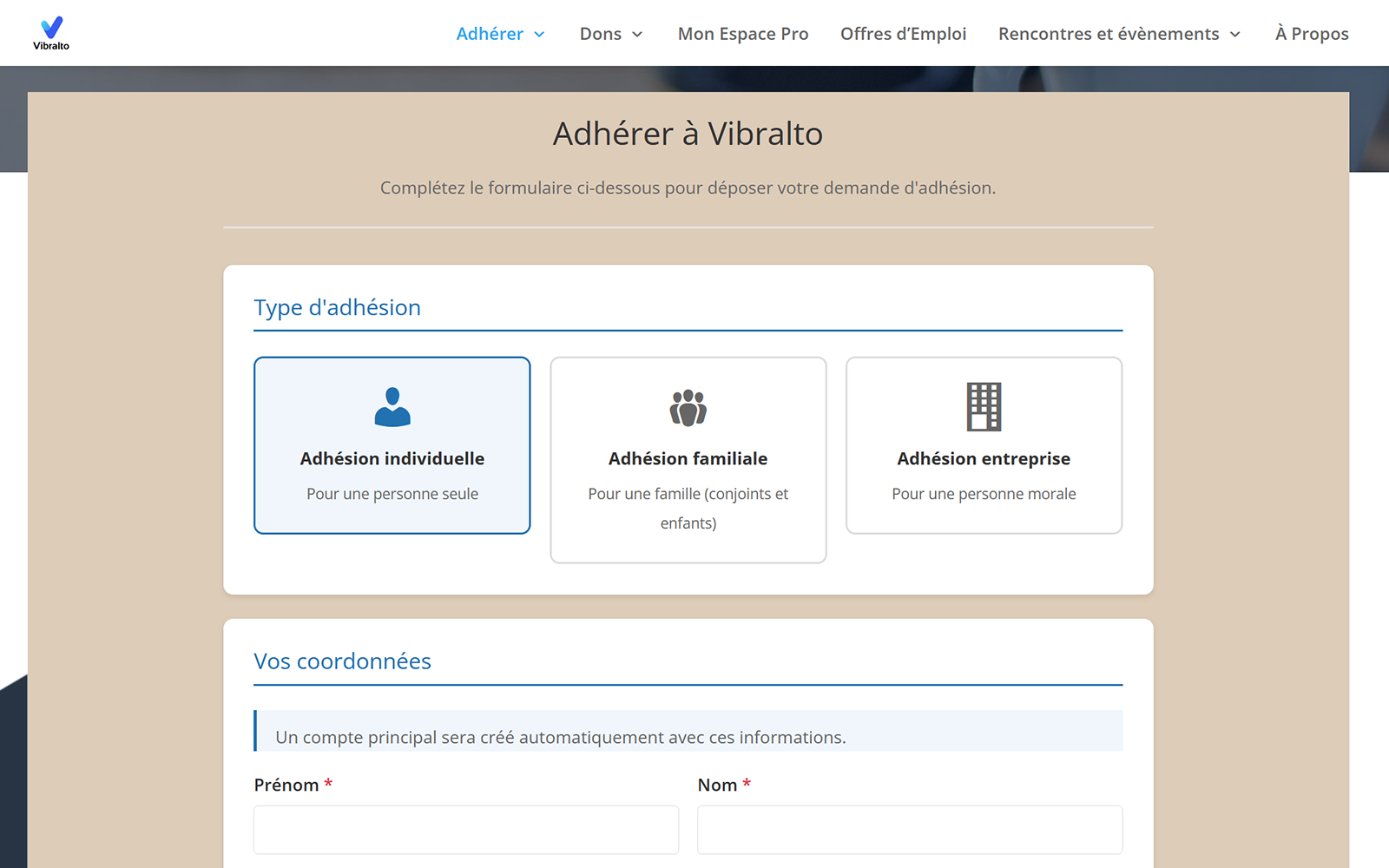Click the Vibralto logo
1389x868 pixels.
point(51,33)
